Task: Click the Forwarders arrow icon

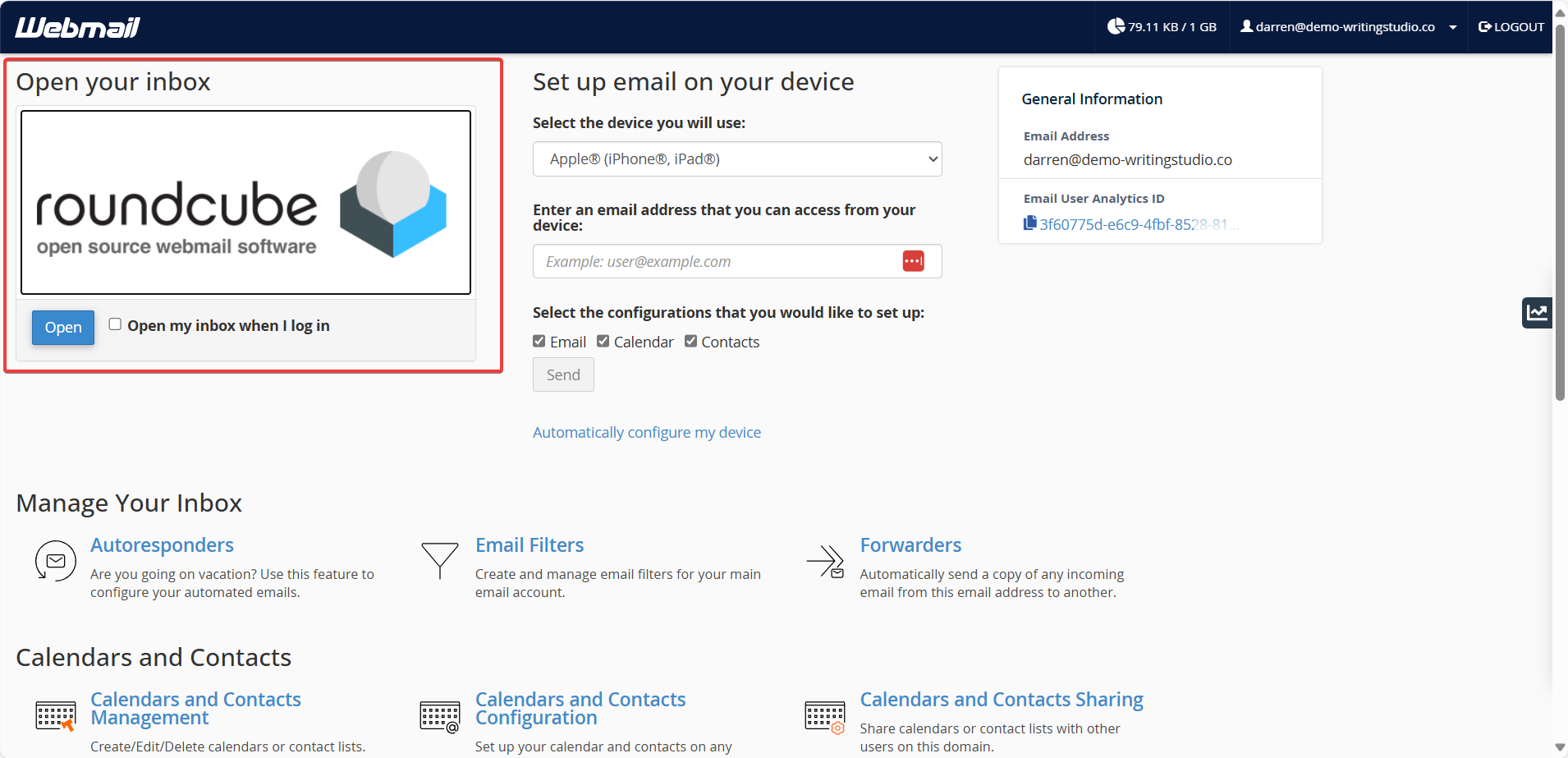Action: tap(825, 562)
